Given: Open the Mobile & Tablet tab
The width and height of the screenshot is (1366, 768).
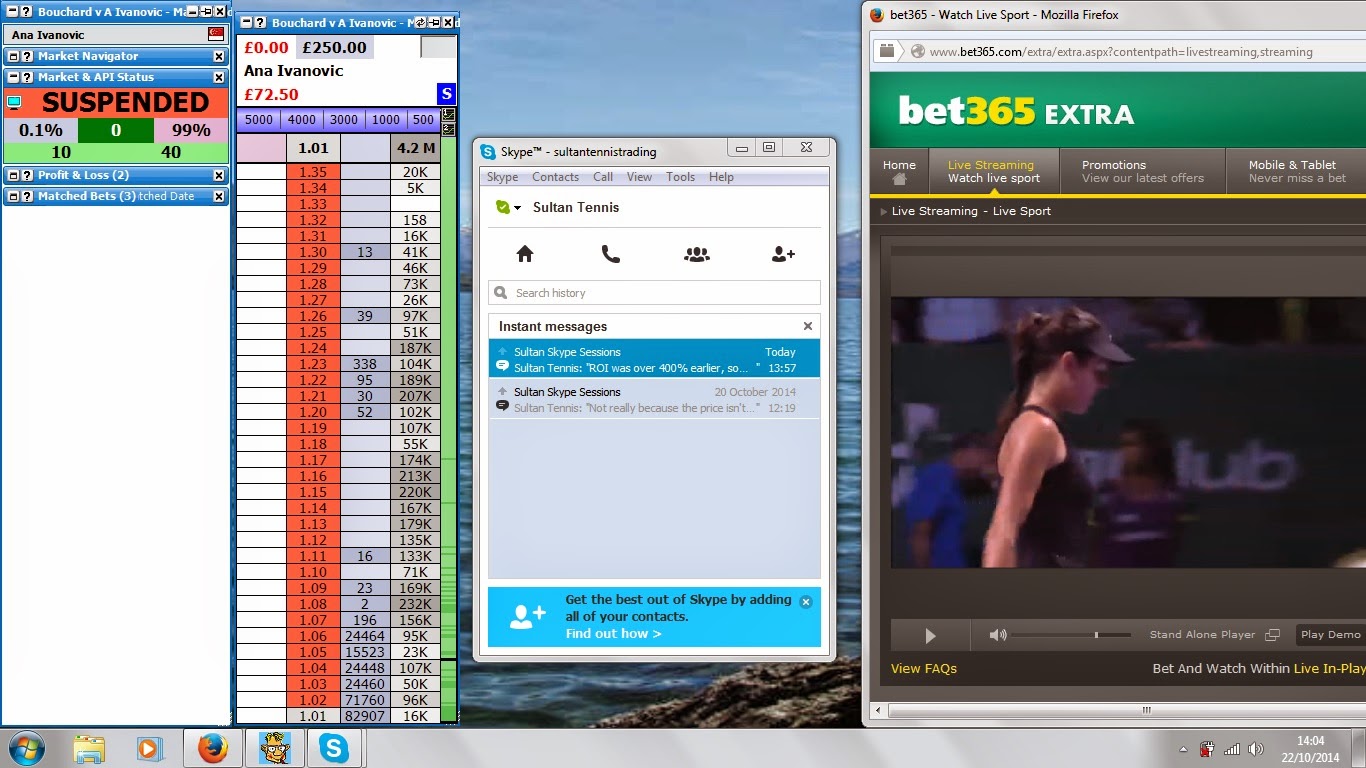Looking at the screenshot, I should [x=1296, y=172].
